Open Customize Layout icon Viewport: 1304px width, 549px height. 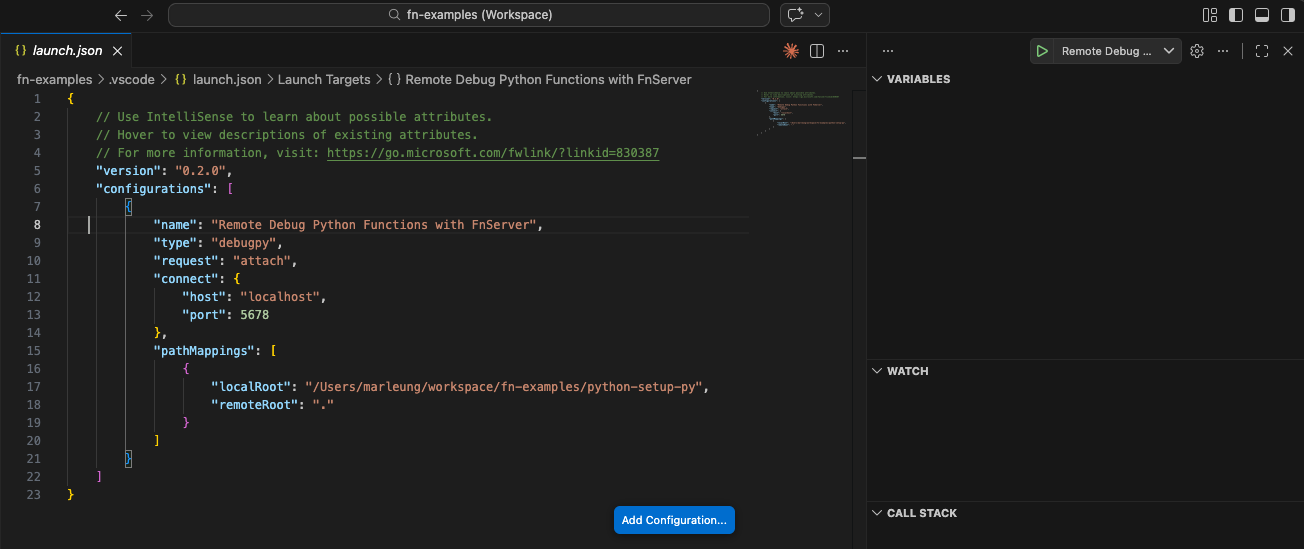[x=1210, y=15]
